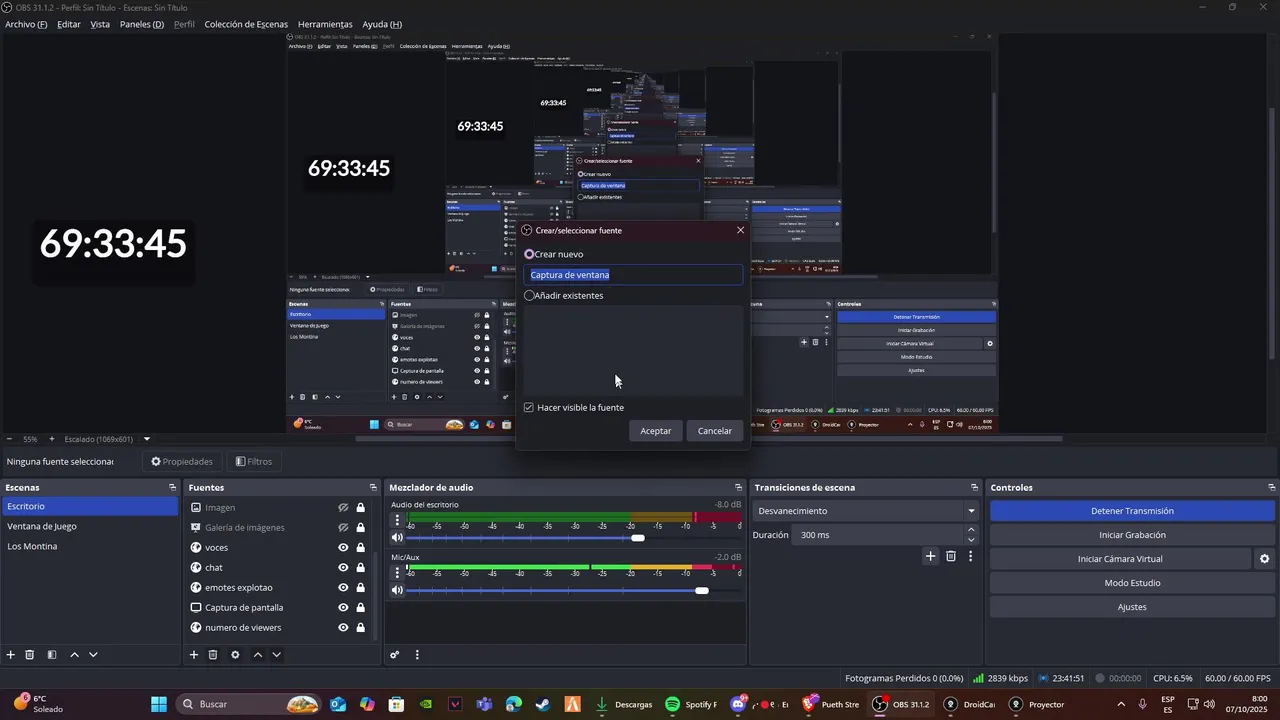Open the Colección de Escenas menu
The width and height of the screenshot is (1280, 720).
246,24
